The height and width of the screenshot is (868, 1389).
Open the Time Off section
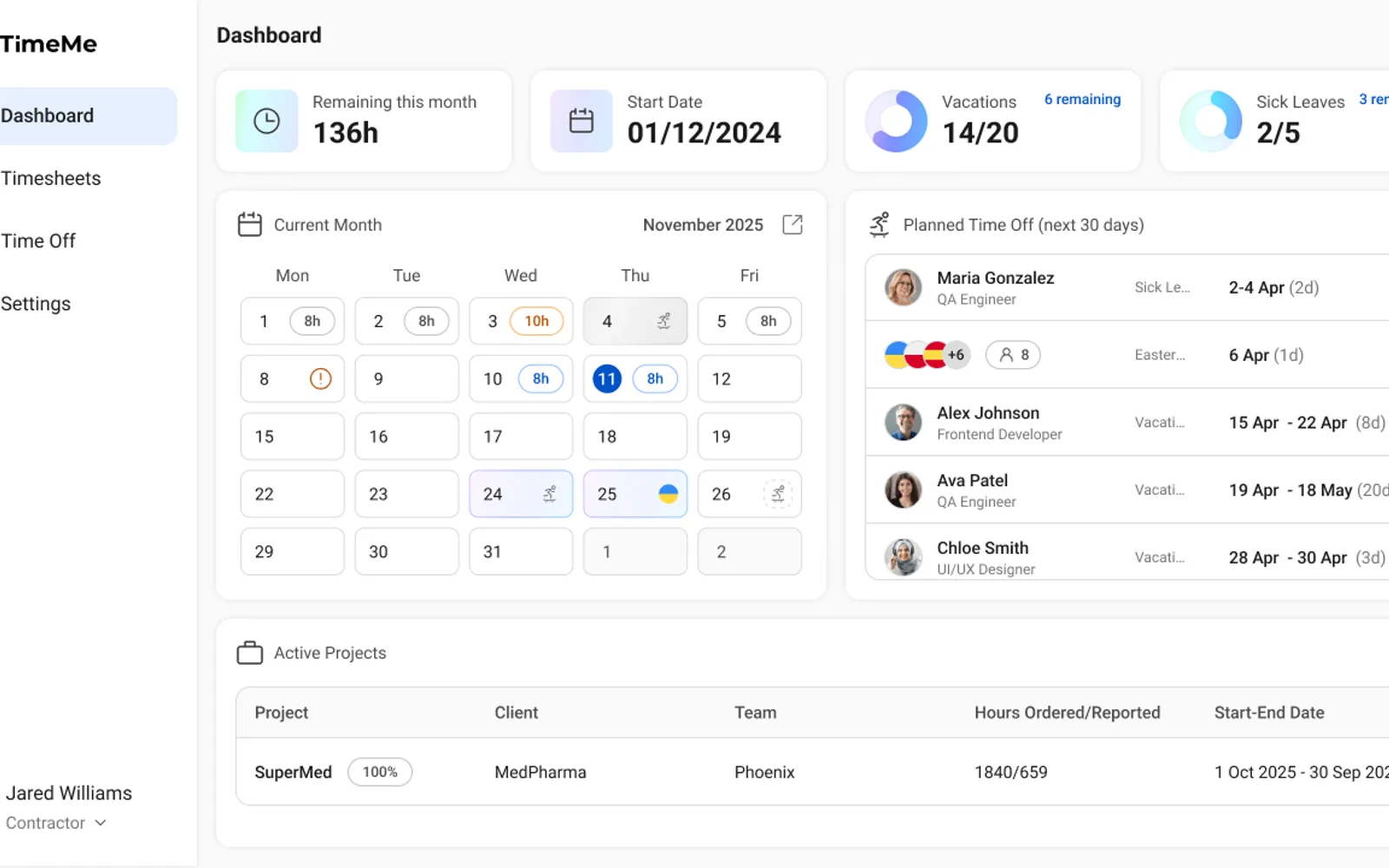pos(38,240)
